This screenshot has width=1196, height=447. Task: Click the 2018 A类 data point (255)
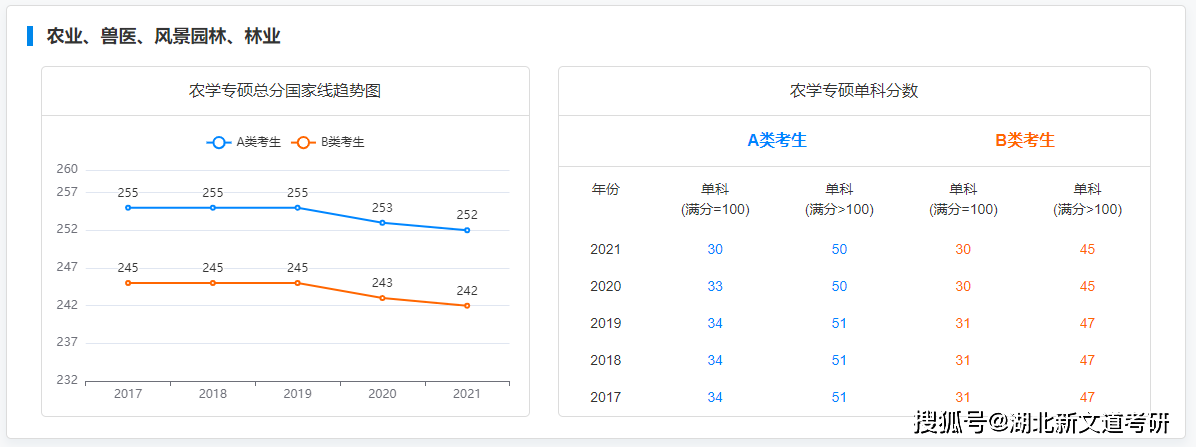pos(213,208)
